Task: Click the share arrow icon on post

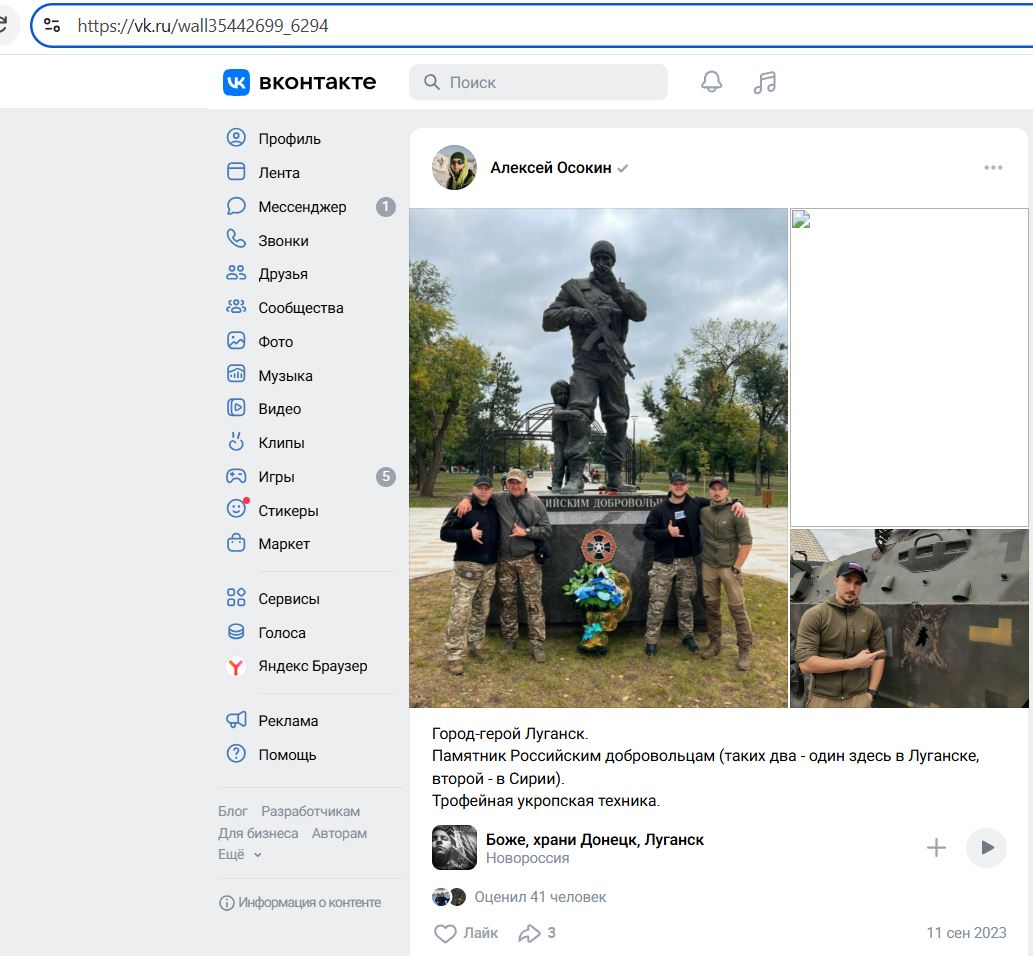Action: [x=529, y=934]
